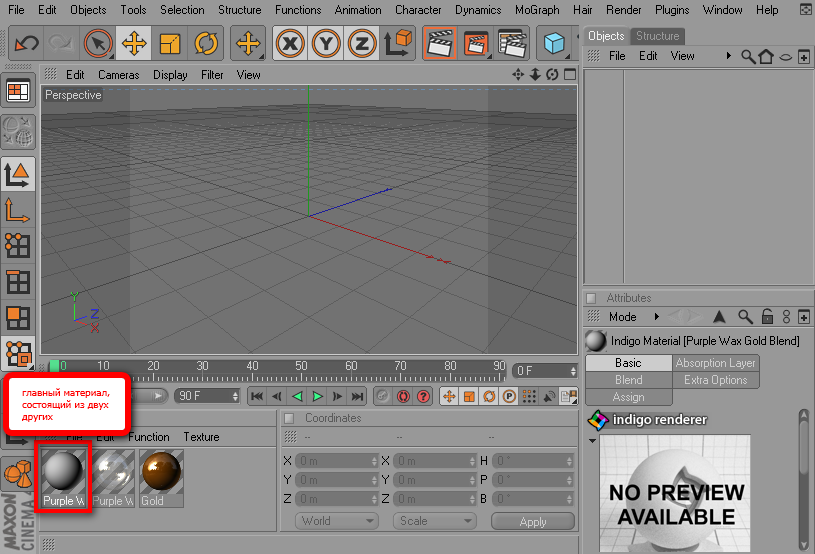This screenshot has height=554, width=815.
Task: Toggle the X axis lock
Action: pyautogui.click(x=290, y=44)
